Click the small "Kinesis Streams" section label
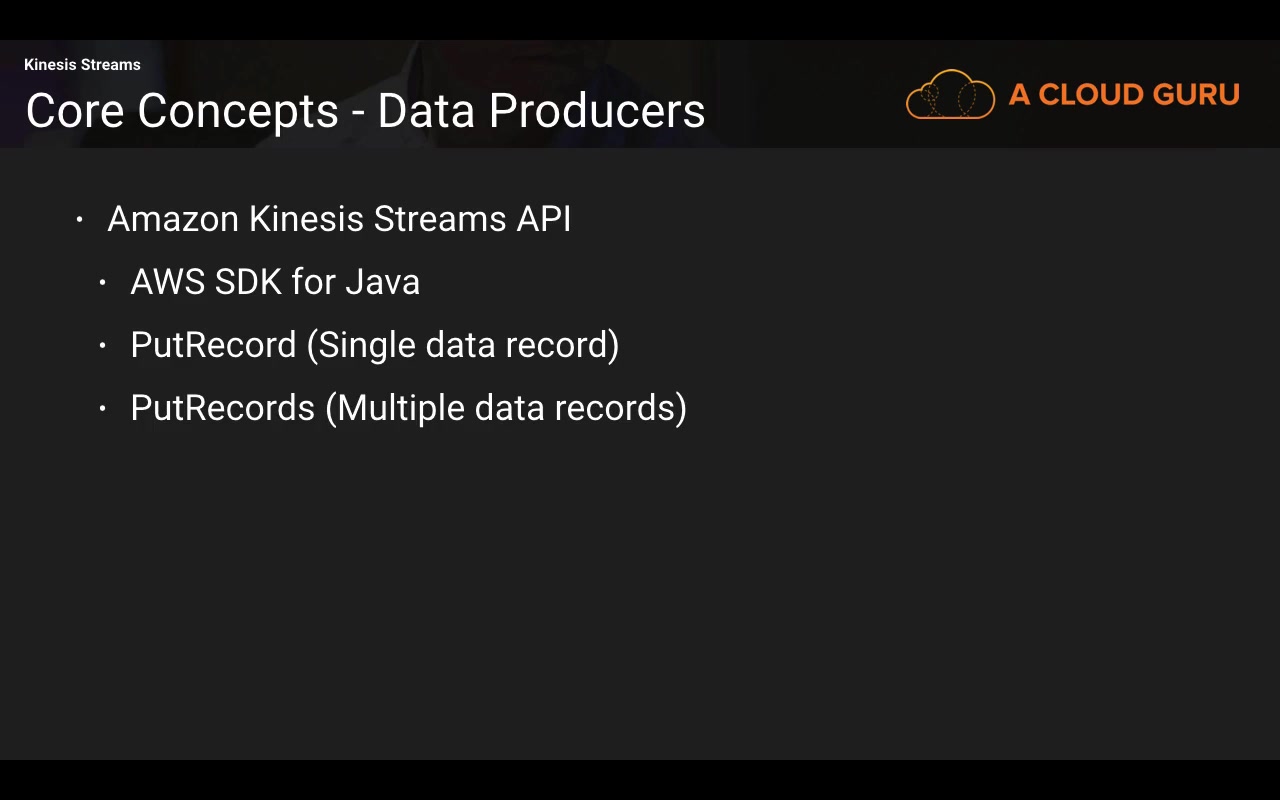1280x800 pixels. coord(82,65)
